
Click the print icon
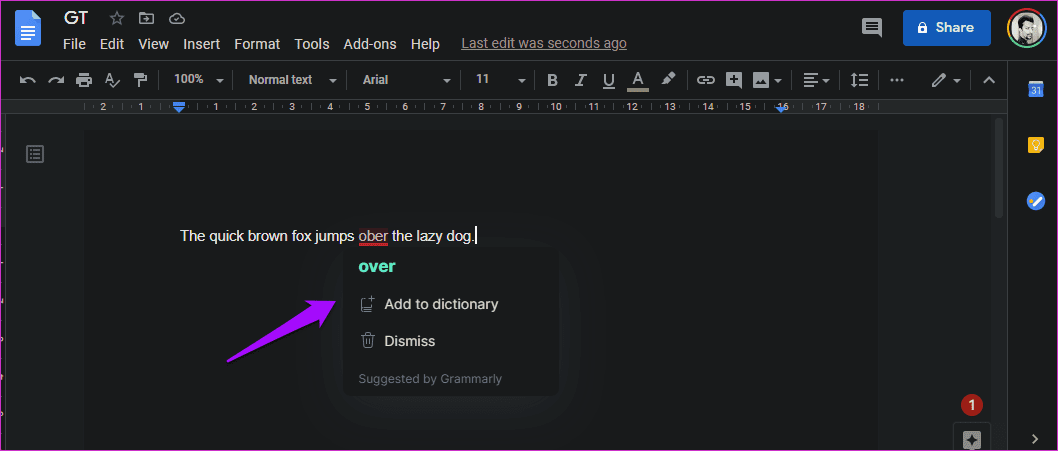(84, 80)
